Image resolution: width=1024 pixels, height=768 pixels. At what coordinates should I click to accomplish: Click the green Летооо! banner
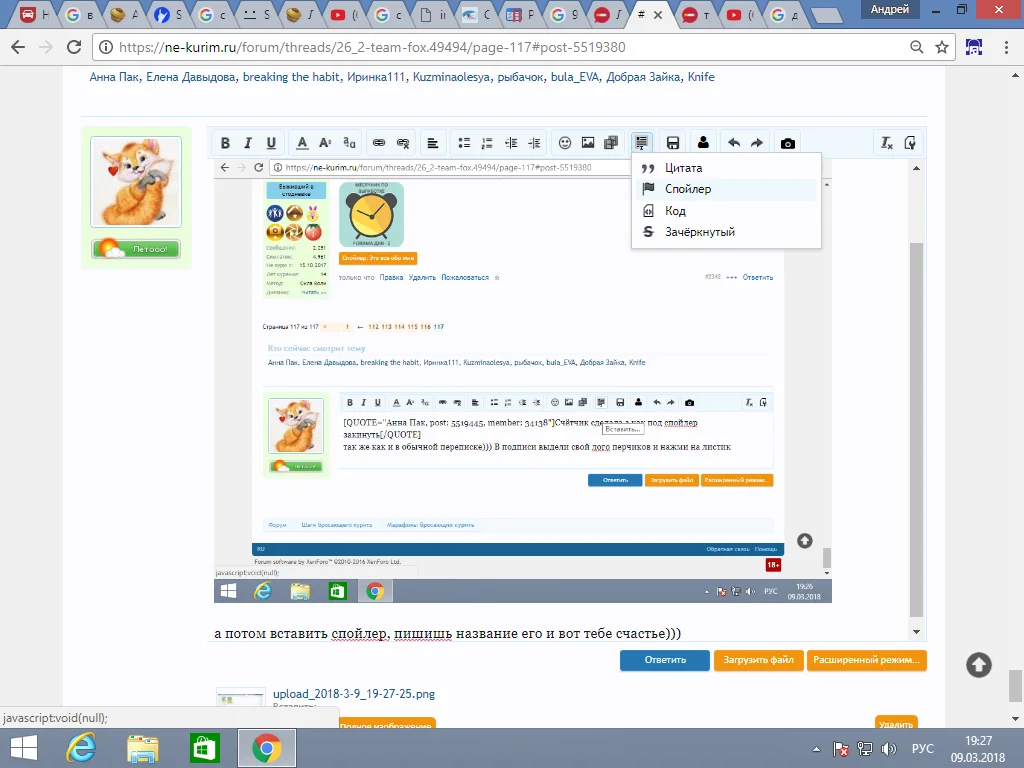pyautogui.click(x=136, y=249)
